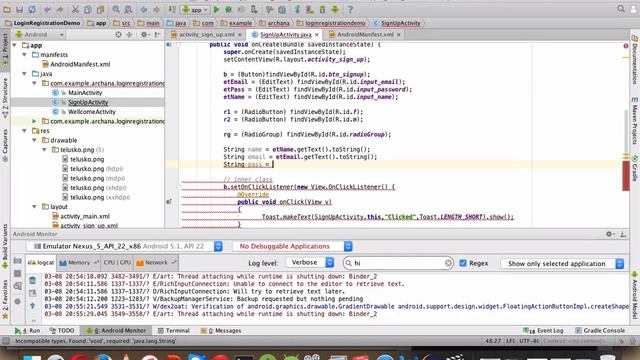Click the Undo arrow icon

point(47,9)
